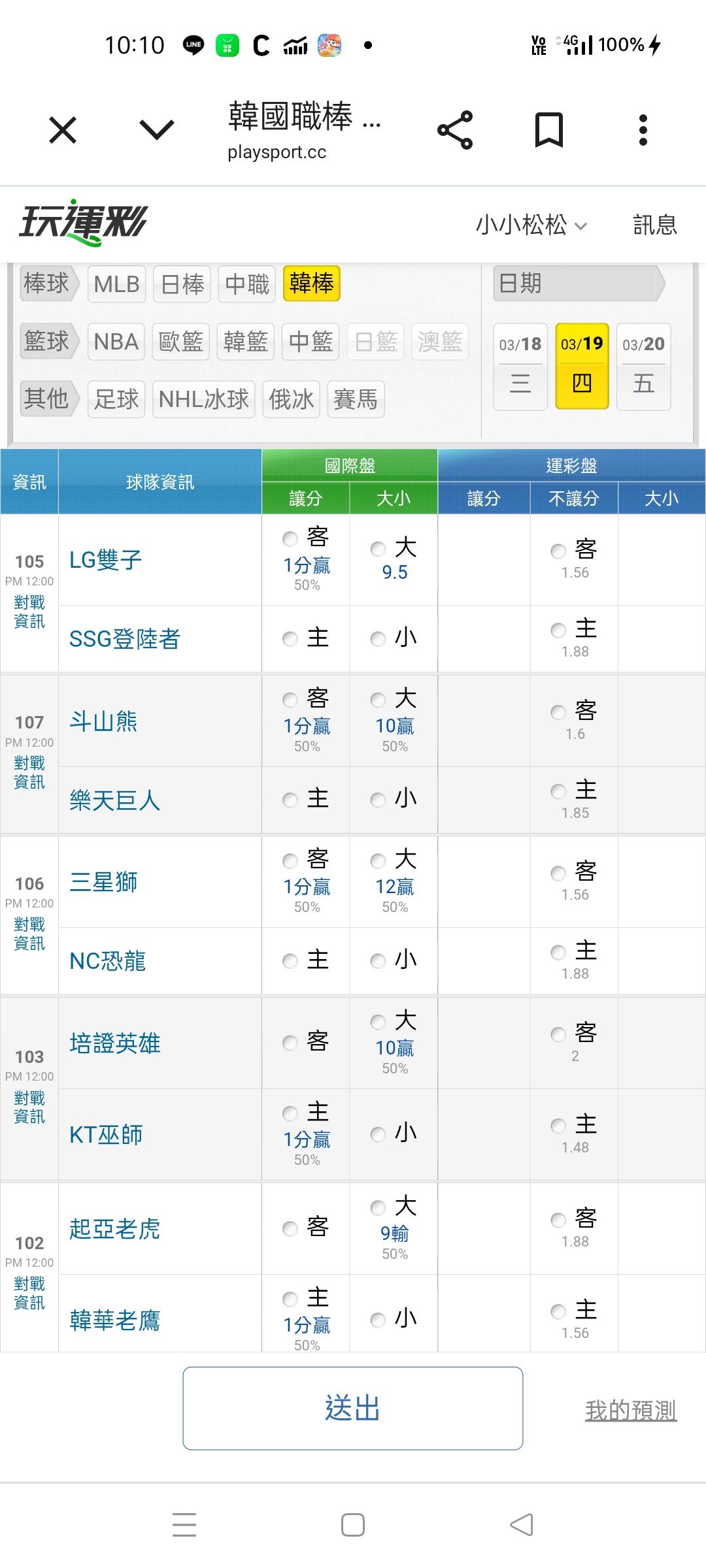Select the 棒球 category tag
This screenshot has height=1568, width=706.
coord(50,284)
